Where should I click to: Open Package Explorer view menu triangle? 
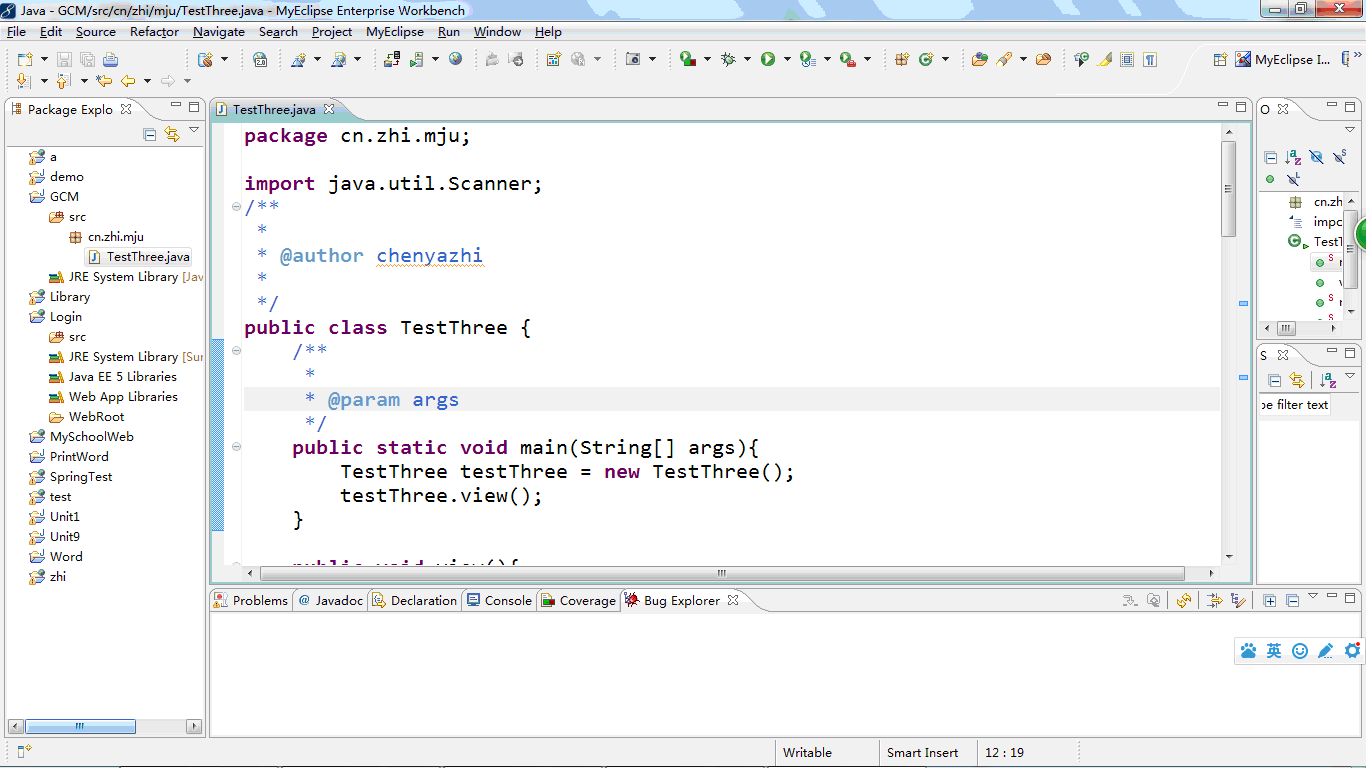[194, 130]
